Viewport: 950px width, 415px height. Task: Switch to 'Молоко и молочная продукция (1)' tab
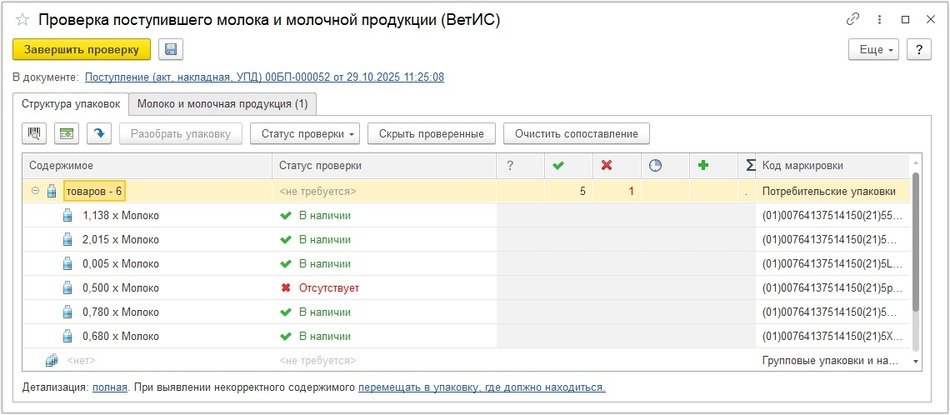tap(223, 103)
